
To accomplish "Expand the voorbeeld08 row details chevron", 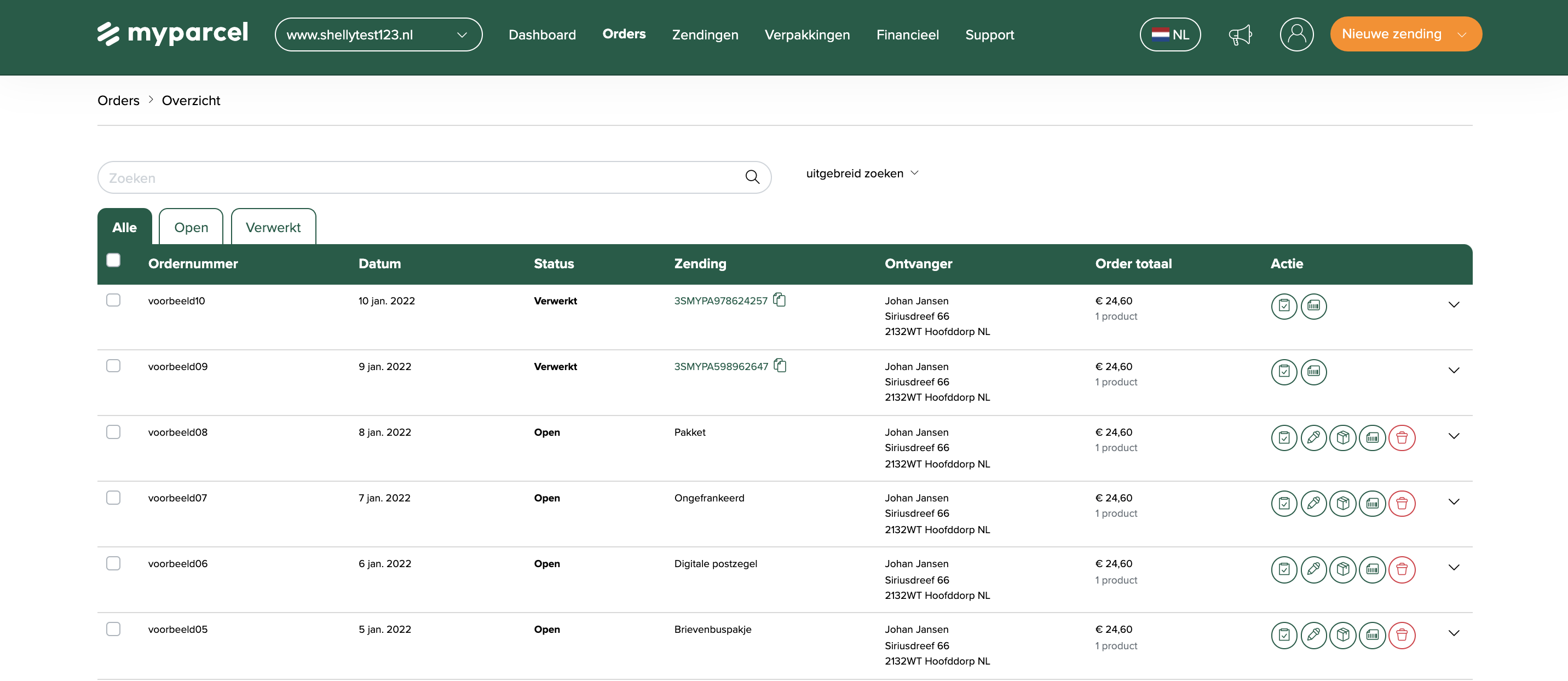I will click(x=1453, y=436).
